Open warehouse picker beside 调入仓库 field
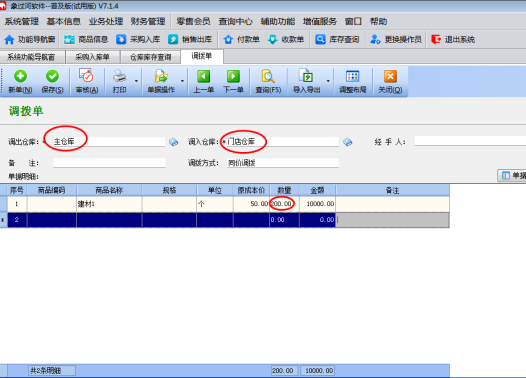This screenshot has height=378, width=526. tap(348, 142)
